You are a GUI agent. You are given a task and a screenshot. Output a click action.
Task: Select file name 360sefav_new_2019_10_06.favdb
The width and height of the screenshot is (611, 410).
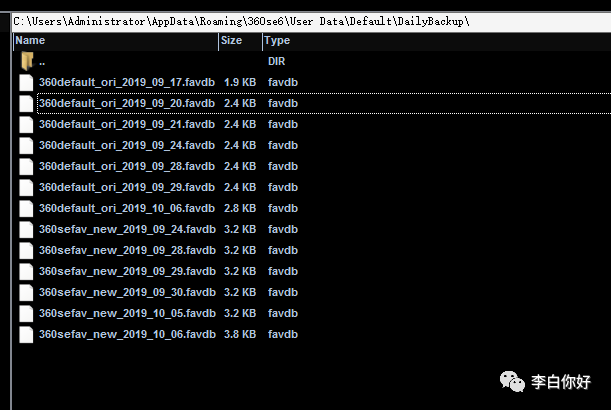coord(127,335)
